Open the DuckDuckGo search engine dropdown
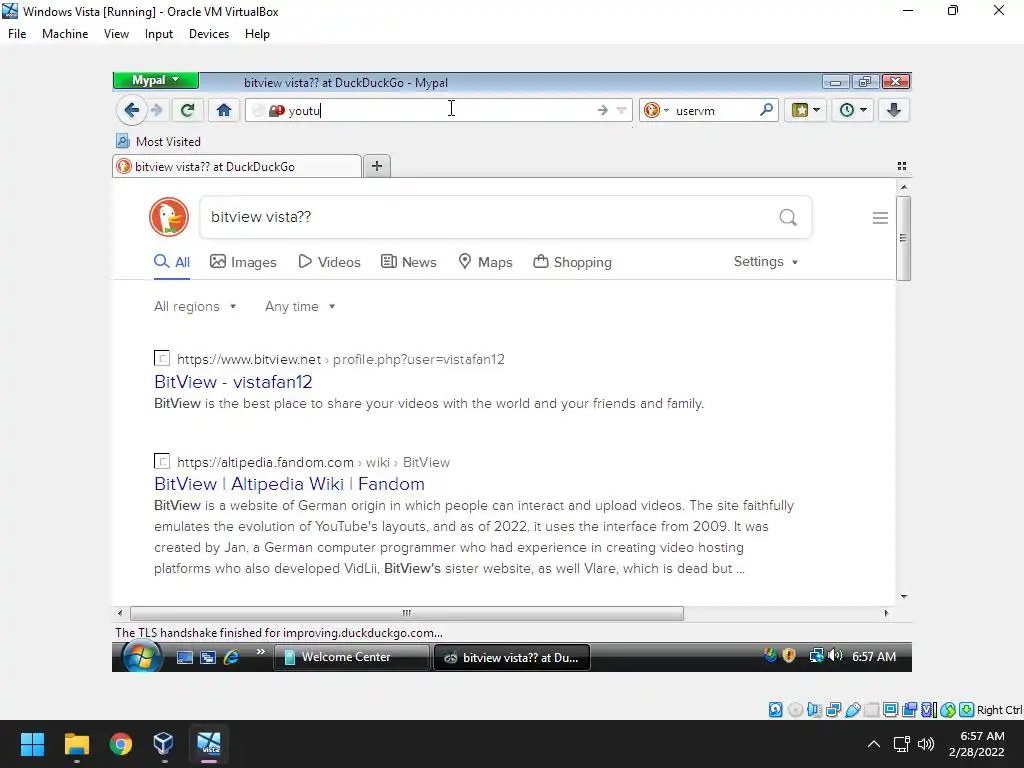 pyautogui.click(x=656, y=110)
